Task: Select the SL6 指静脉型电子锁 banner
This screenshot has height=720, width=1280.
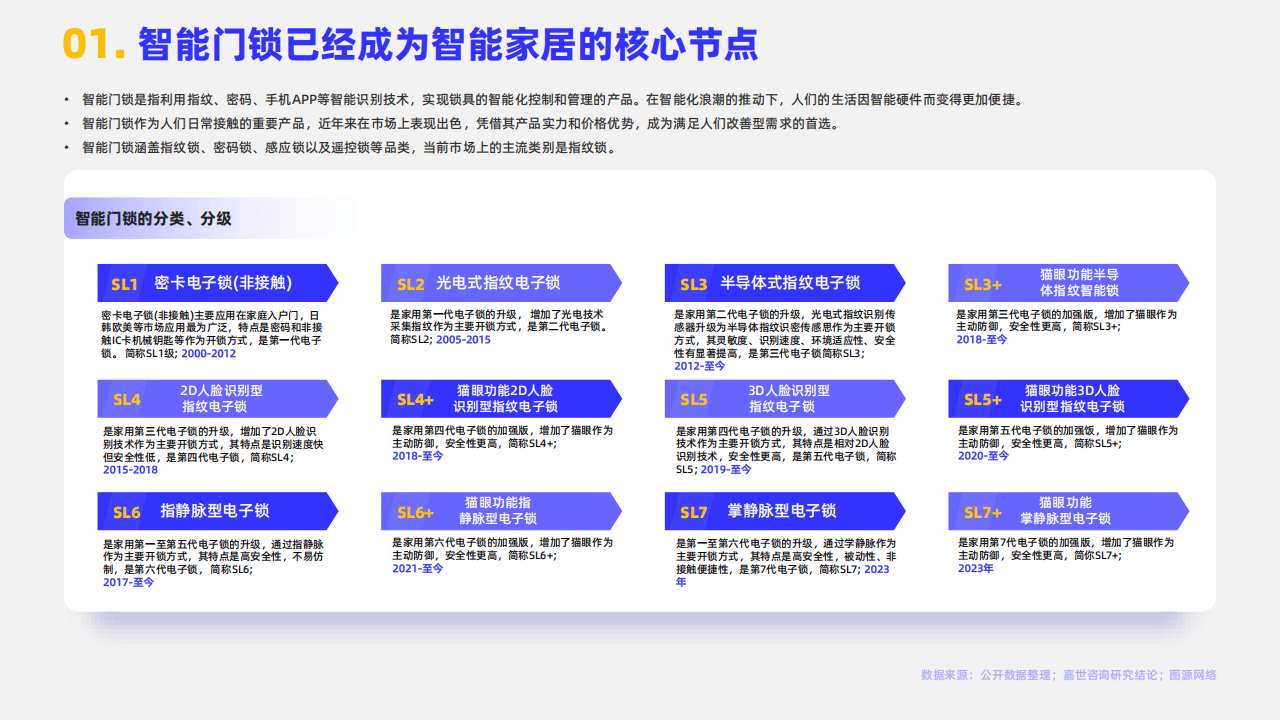Action: coord(216,511)
